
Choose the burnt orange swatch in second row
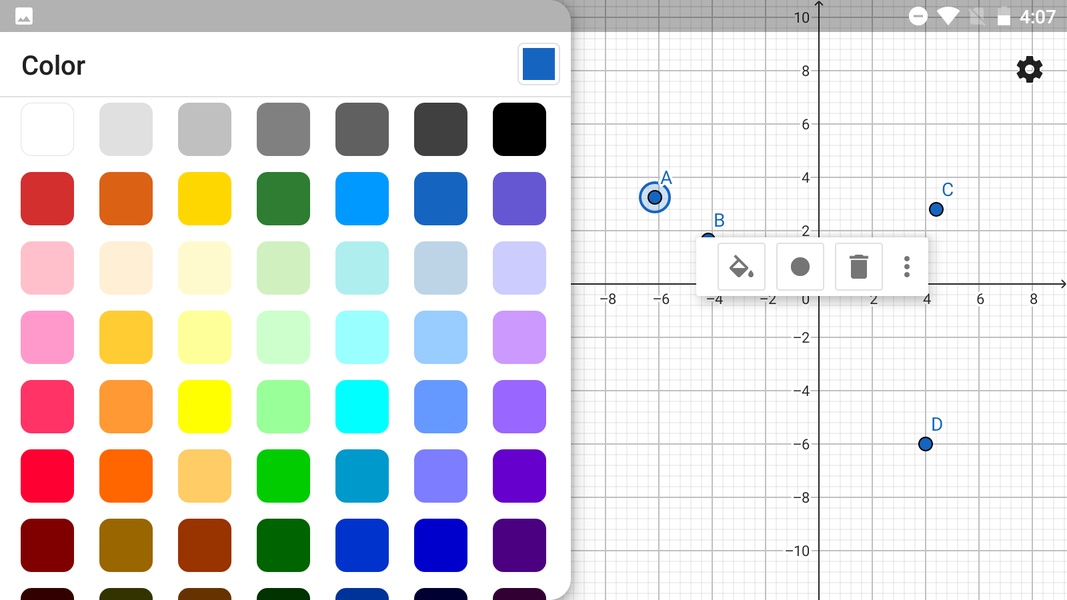(126, 199)
